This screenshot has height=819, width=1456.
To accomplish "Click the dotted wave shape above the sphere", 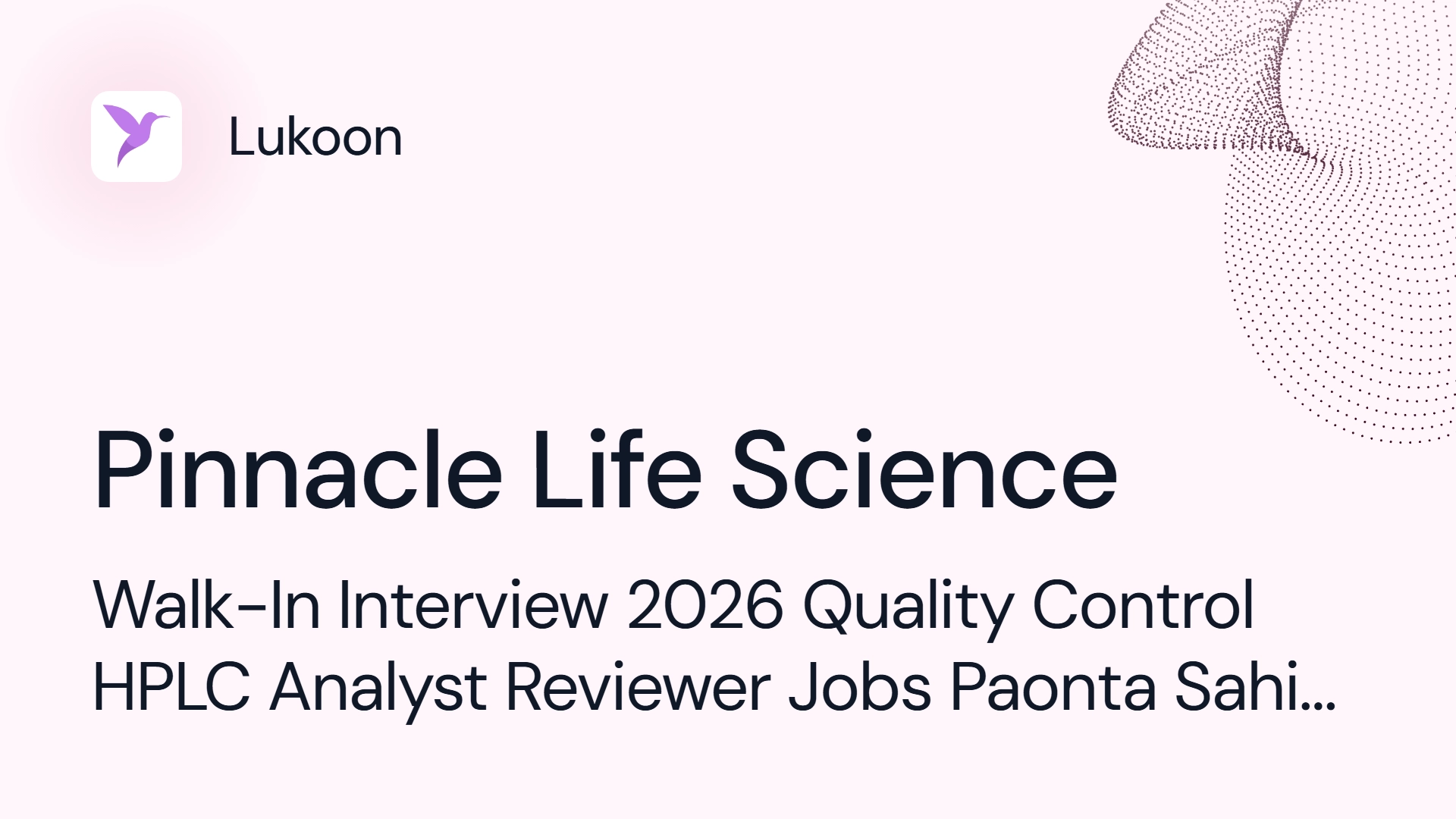I will click(1213, 76).
